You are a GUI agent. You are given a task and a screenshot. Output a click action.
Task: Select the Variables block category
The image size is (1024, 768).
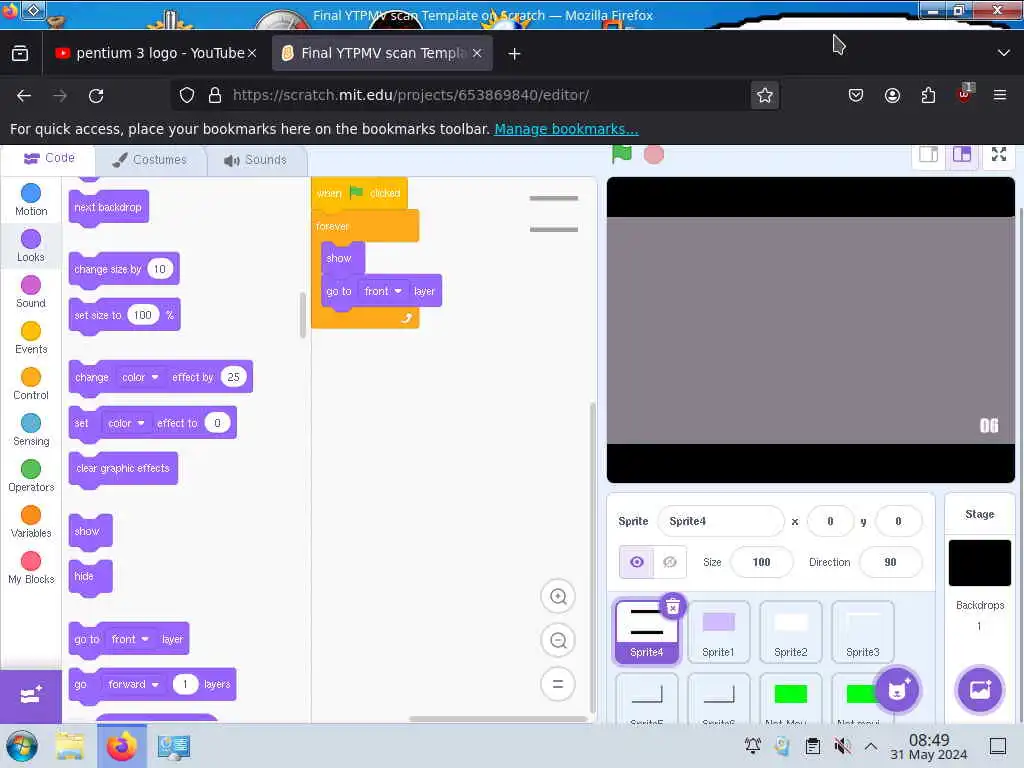pos(31,522)
